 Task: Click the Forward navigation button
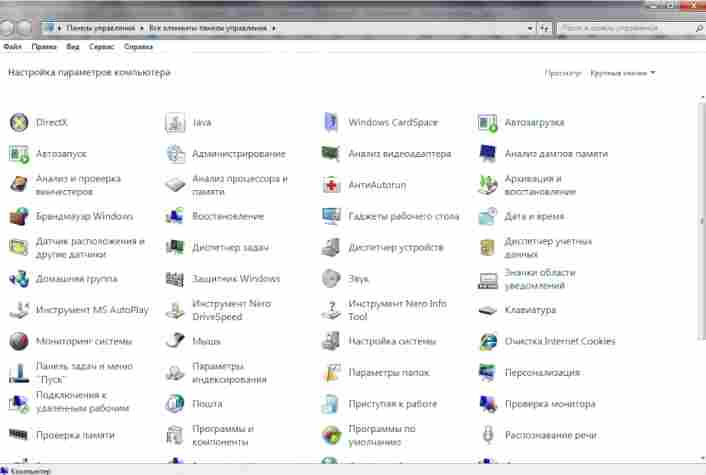(25, 28)
